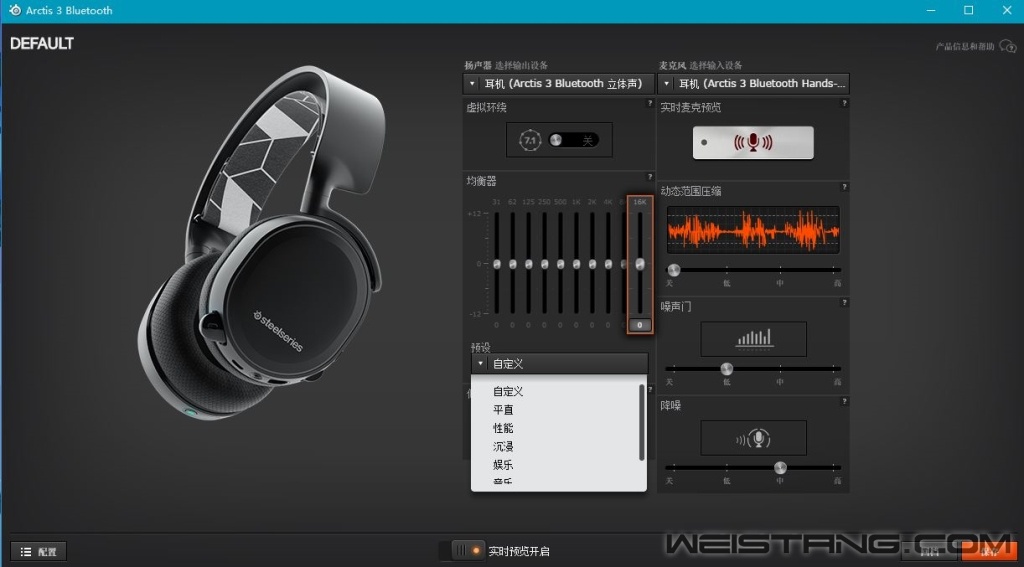Click the highlighted 16K equalizer slider knob
Viewport: 1024px width, 567px height.
tap(640, 263)
